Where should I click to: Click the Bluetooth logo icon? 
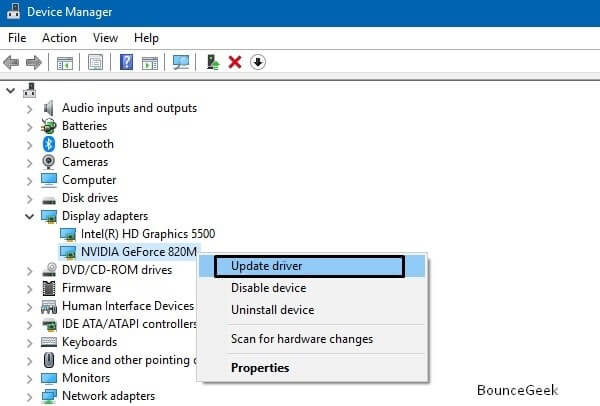[49, 144]
